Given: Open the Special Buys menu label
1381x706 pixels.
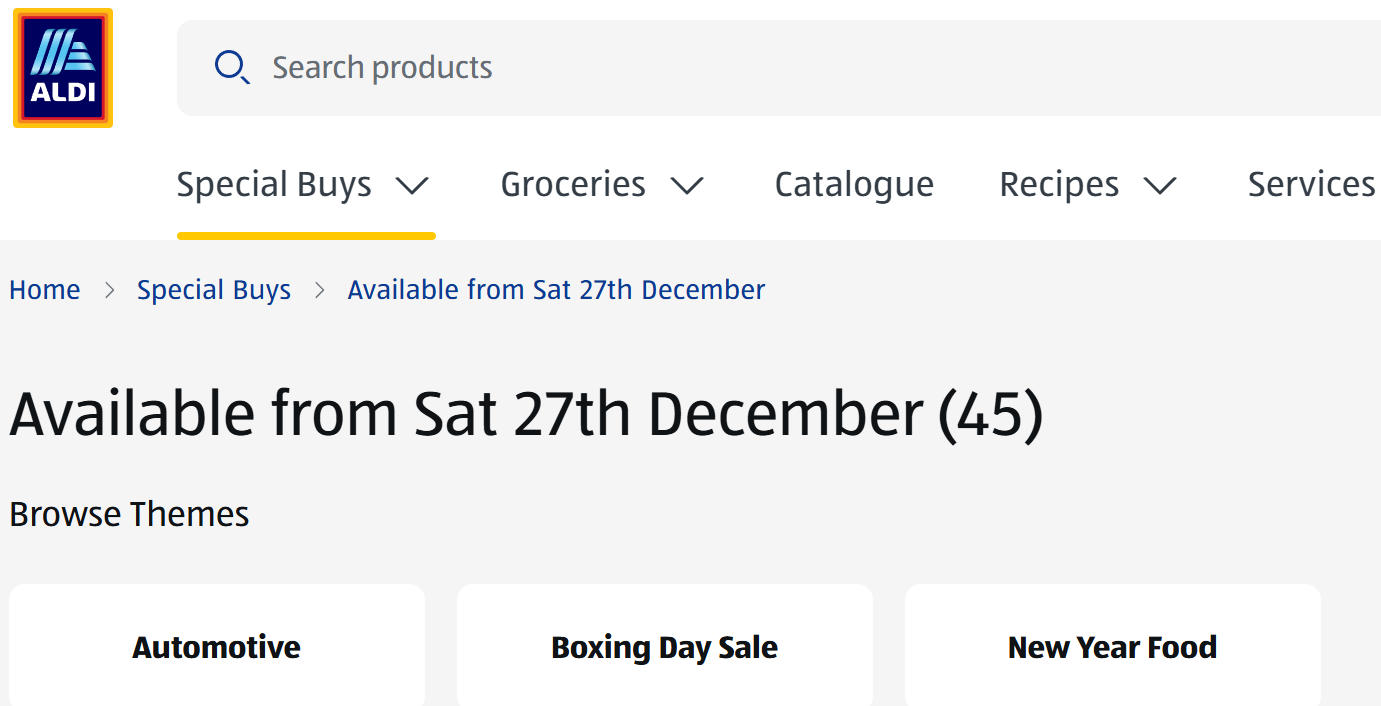Looking at the screenshot, I should click(x=274, y=185).
